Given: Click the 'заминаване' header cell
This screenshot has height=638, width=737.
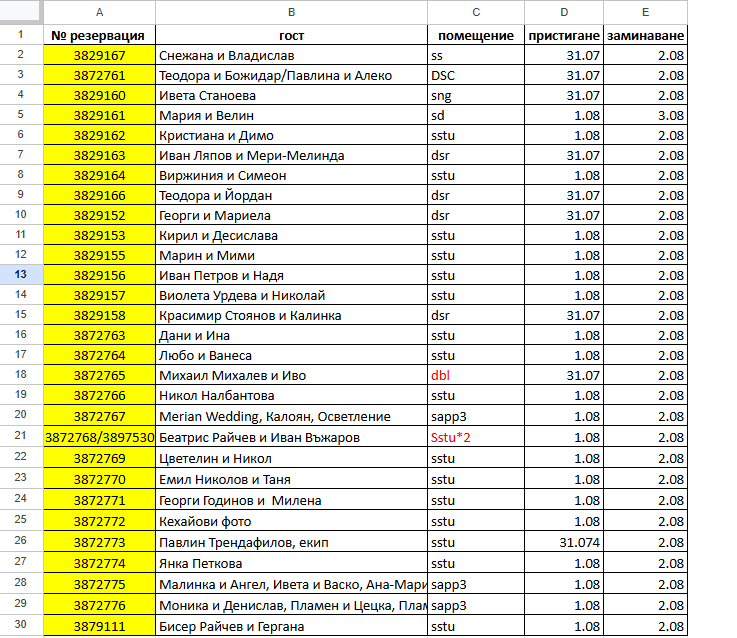Looking at the screenshot, I should [x=645, y=35].
